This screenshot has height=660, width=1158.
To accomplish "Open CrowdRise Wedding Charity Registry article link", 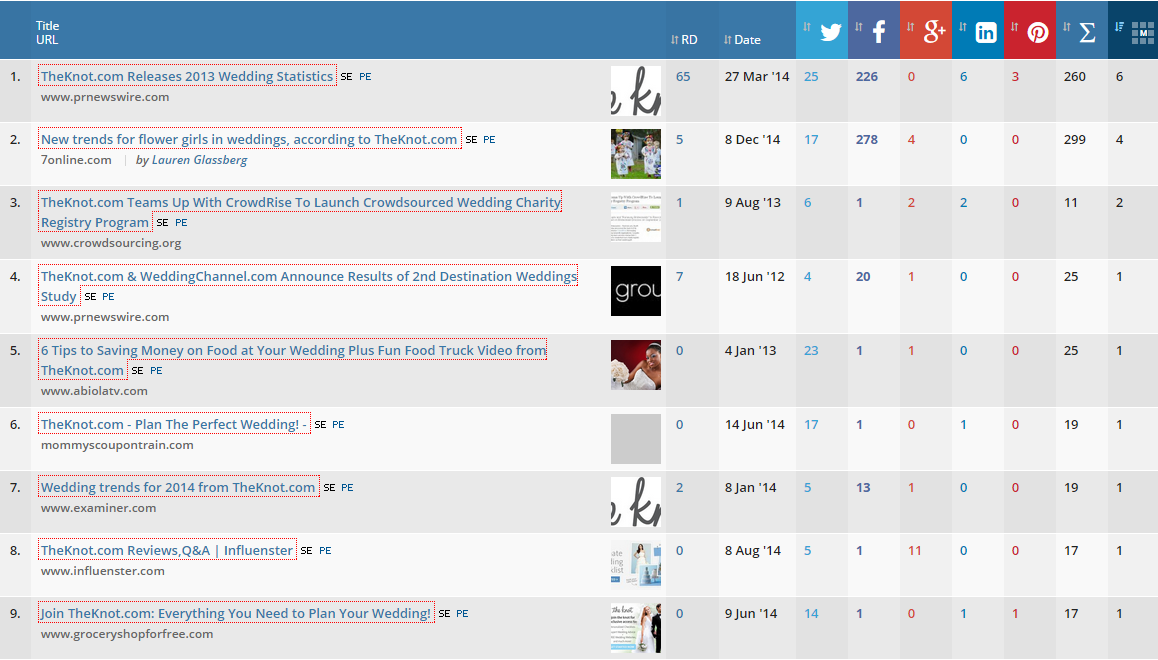I will click(301, 212).
